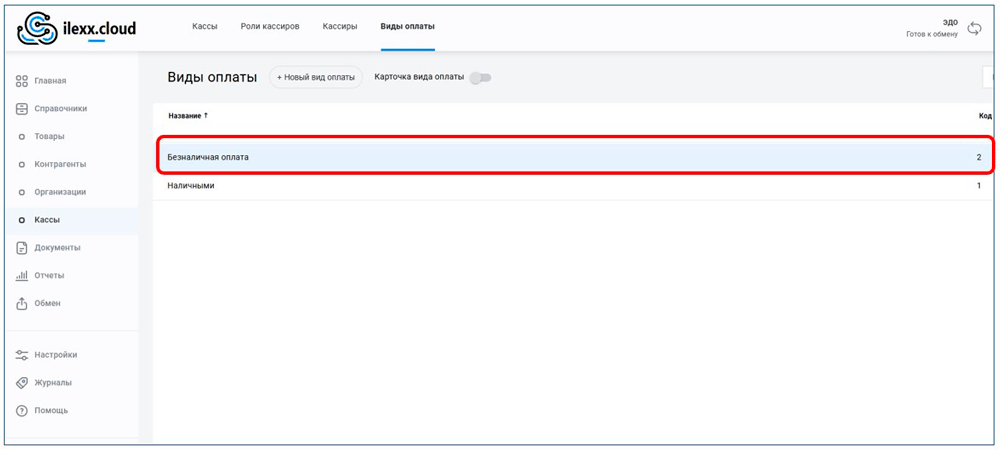Viewport: 1000px width, 450px height.
Task: Sort by the Название column header
Action: coord(188,116)
